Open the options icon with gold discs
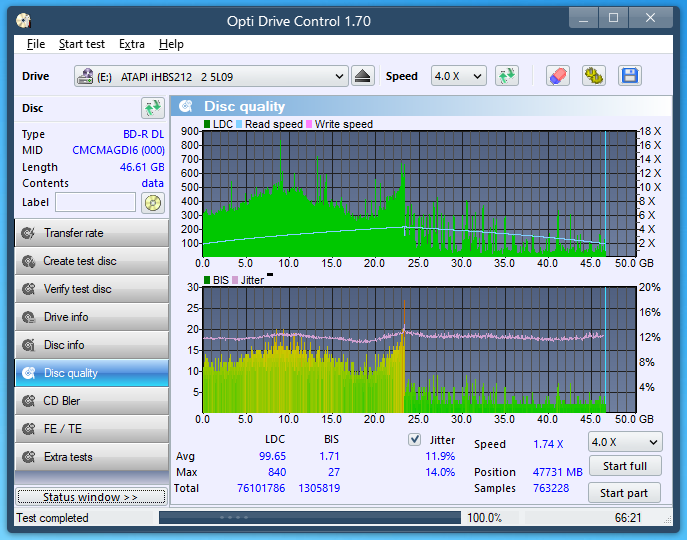This screenshot has width=687, height=540. point(594,76)
